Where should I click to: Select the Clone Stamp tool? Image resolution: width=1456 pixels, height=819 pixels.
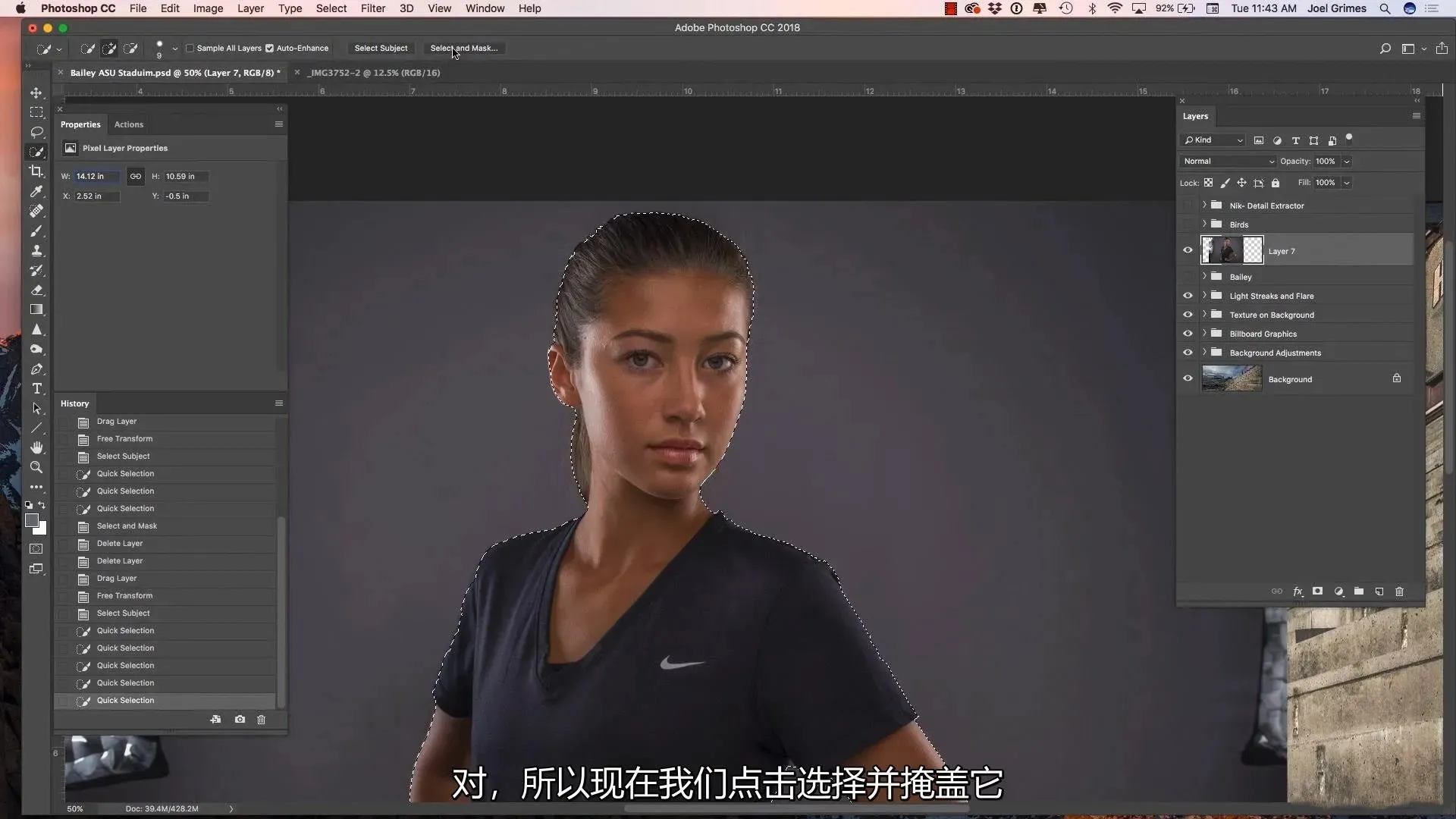pos(36,250)
